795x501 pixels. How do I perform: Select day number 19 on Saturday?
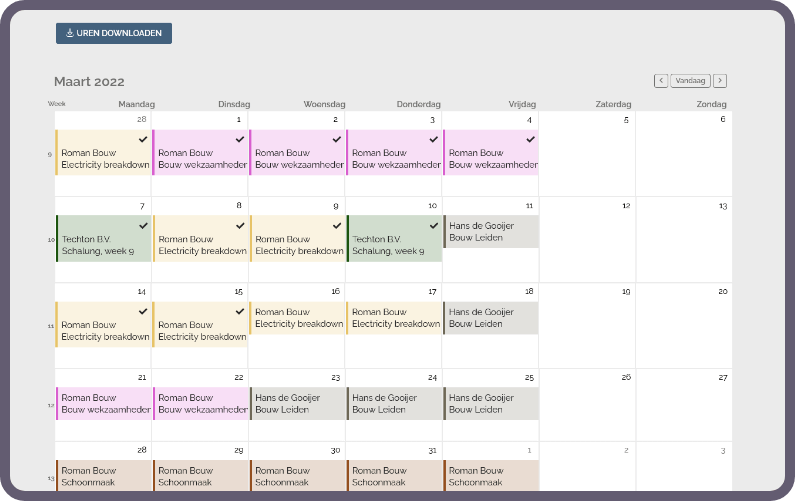[626, 291]
